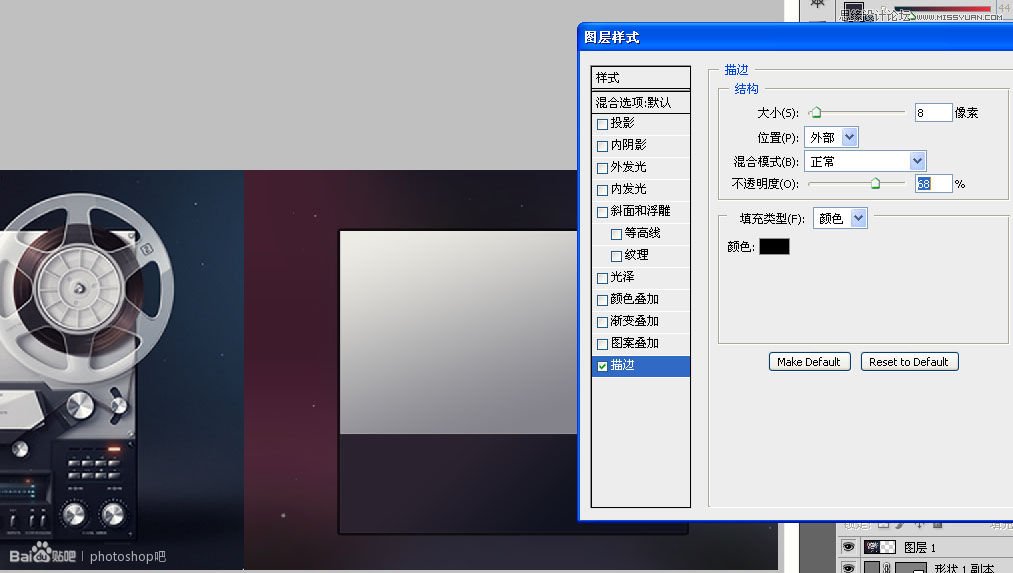Toggle the 外发光 outer glow checkbox
Image resolution: width=1013 pixels, height=573 pixels.
pyautogui.click(x=602, y=168)
